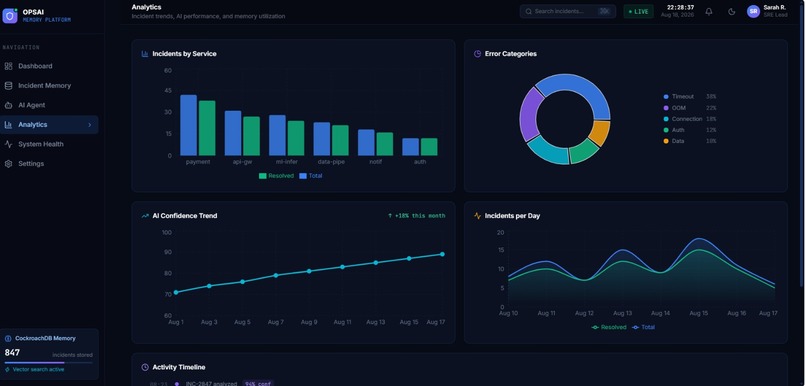Click the Incidents per Day pulse icon
The image size is (806, 386).
click(478, 216)
